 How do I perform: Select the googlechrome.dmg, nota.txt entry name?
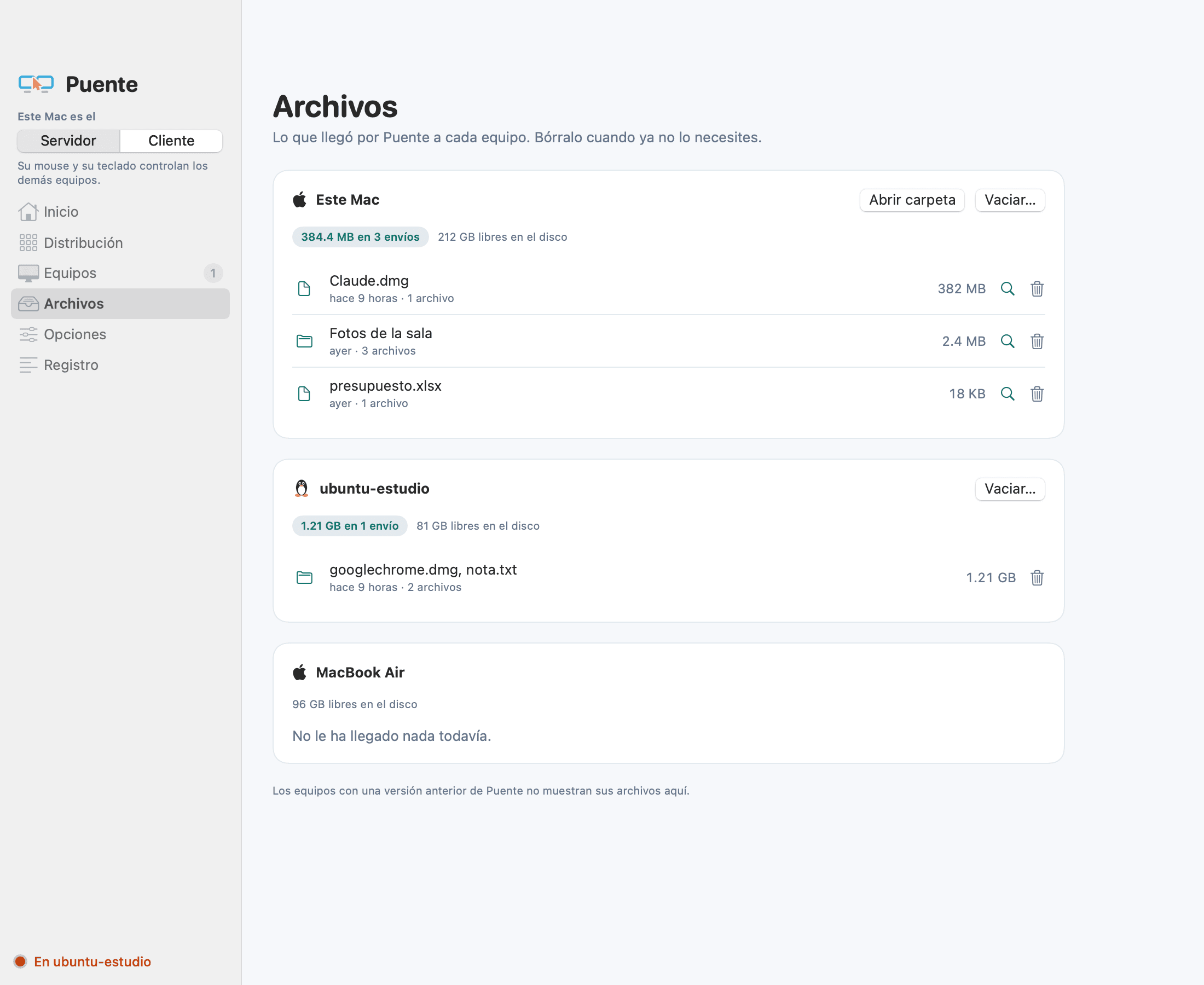click(x=422, y=570)
